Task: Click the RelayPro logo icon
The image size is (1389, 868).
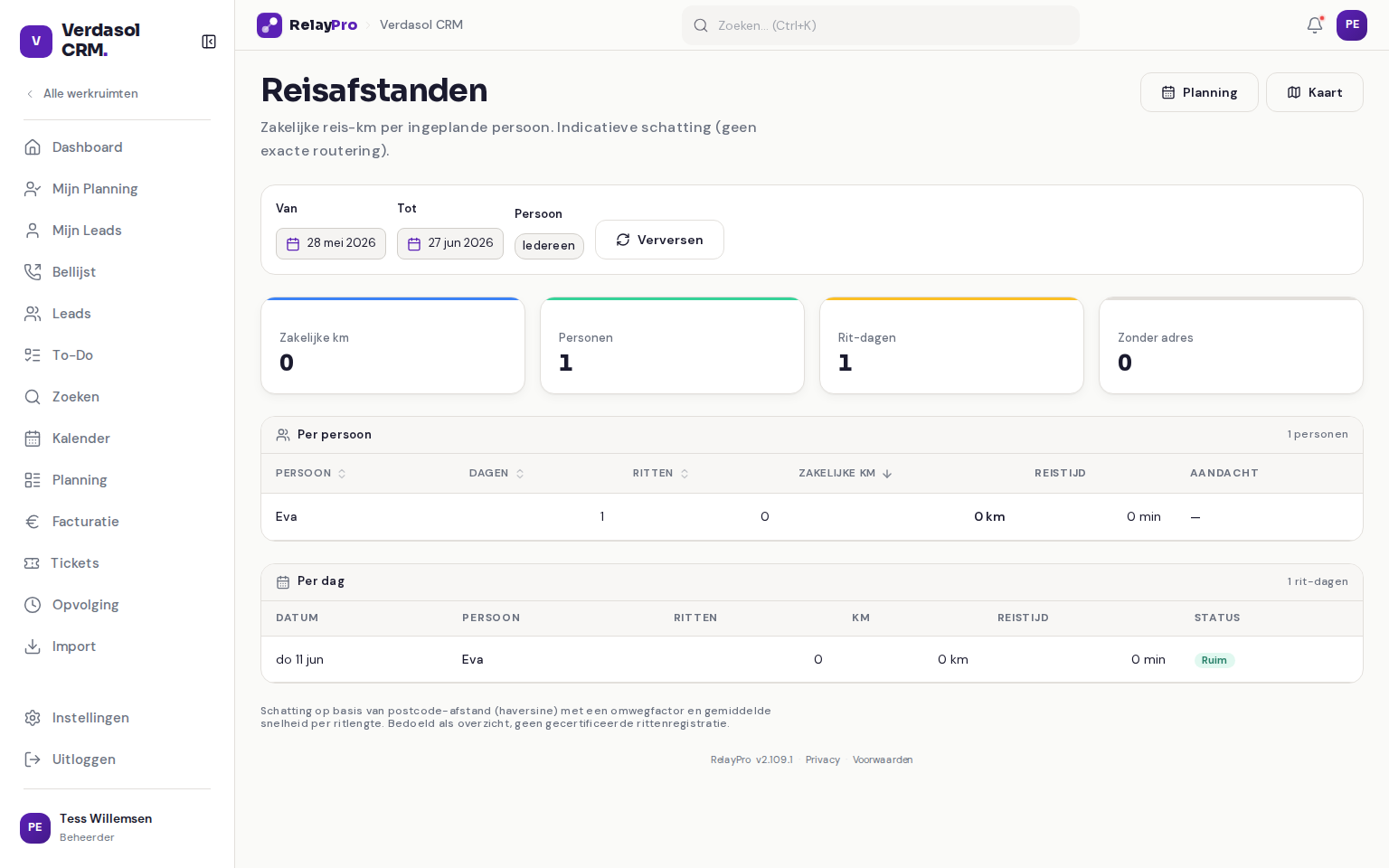Action: tap(269, 25)
